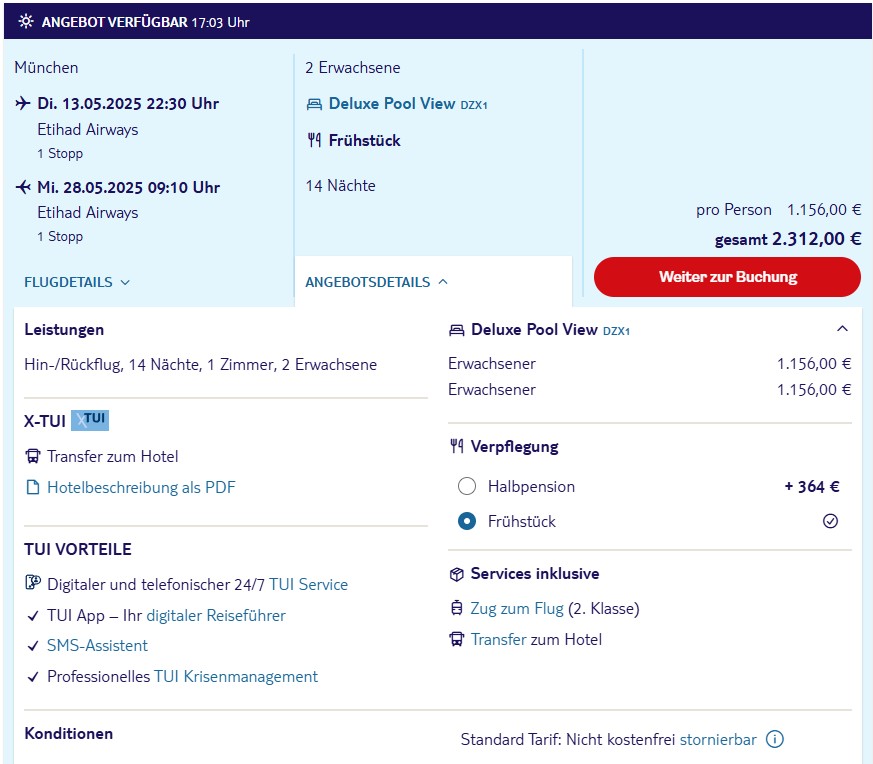Click the train icon beside Zug zum Flug
The height and width of the screenshot is (764, 873).
point(457,608)
